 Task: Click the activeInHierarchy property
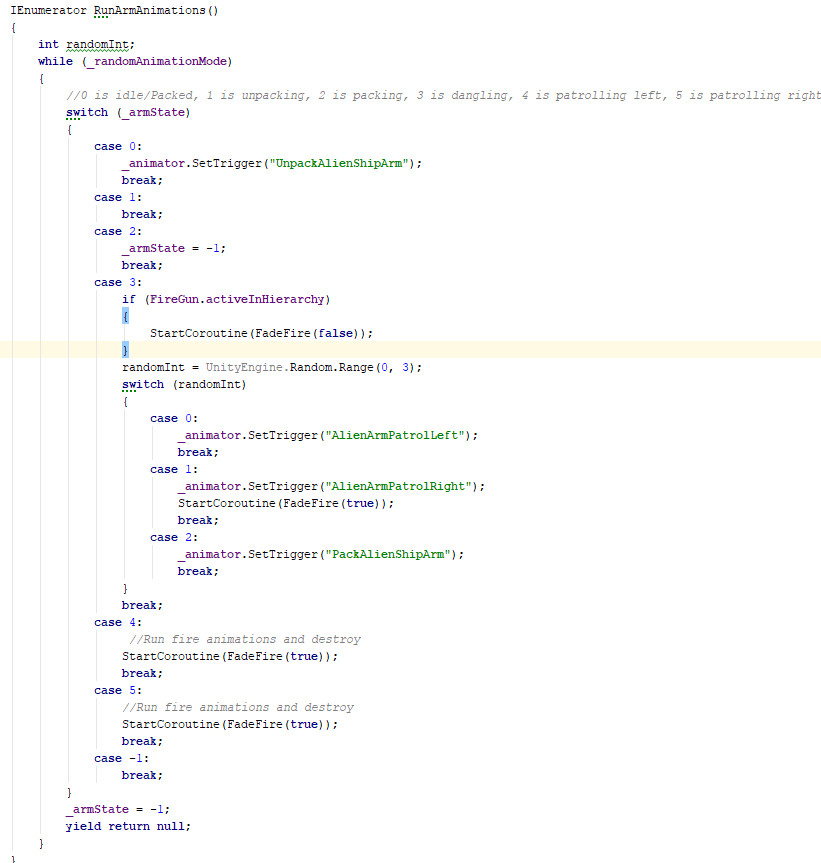coord(265,299)
